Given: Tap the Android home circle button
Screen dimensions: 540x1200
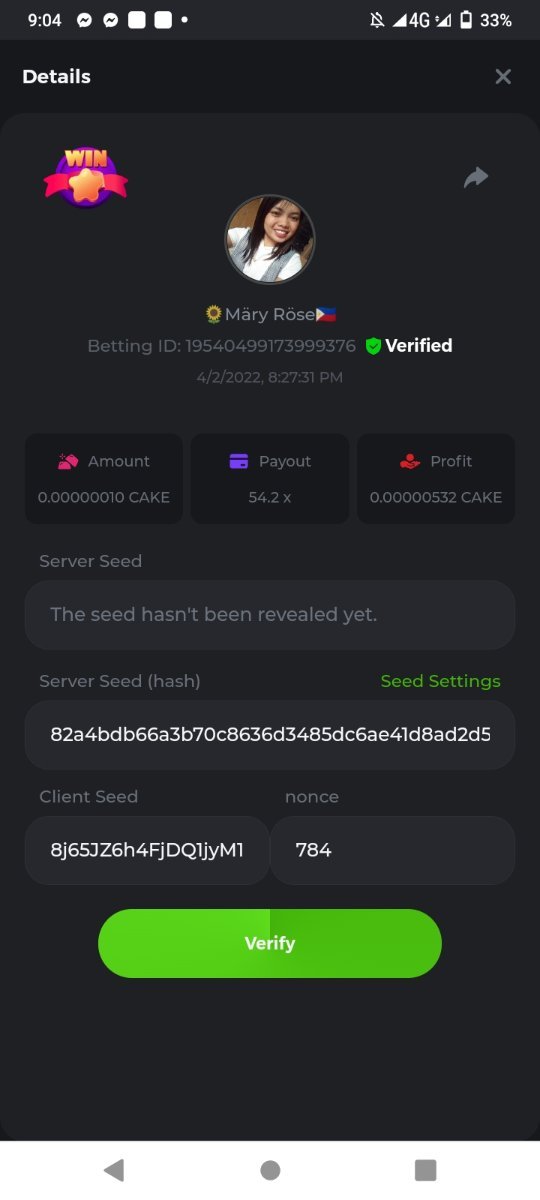Looking at the screenshot, I should click(x=270, y=1170).
